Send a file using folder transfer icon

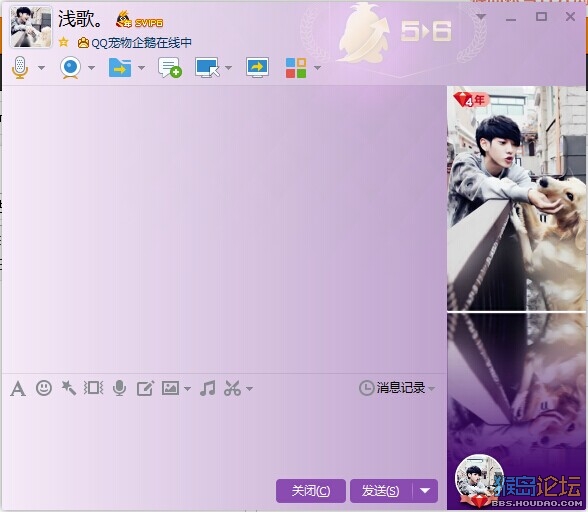click(120, 68)
